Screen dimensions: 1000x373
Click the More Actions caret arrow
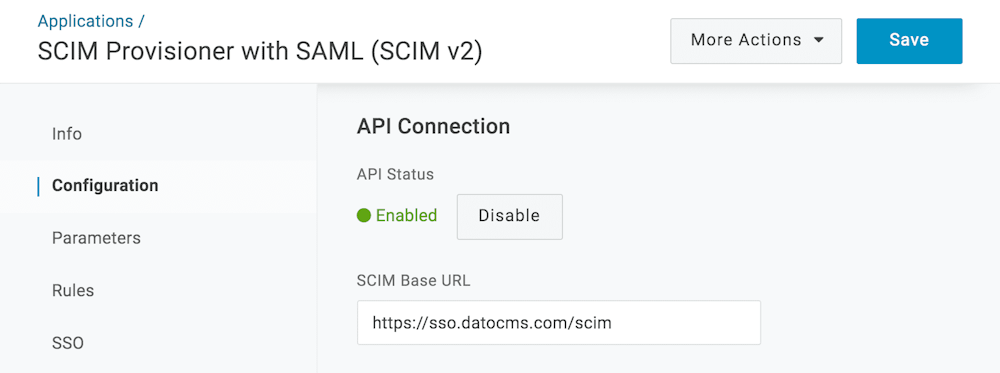click(819, 40)
